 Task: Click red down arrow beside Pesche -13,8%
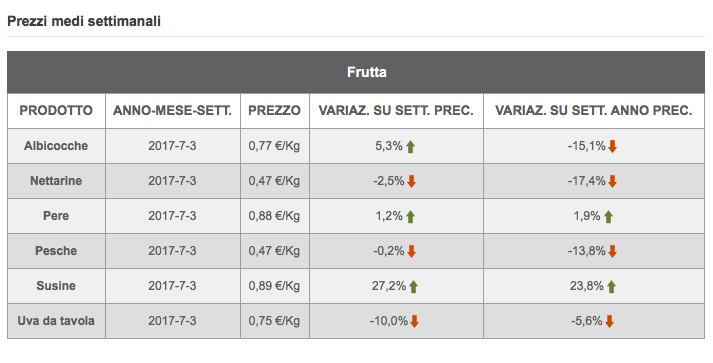pos(613,252)
